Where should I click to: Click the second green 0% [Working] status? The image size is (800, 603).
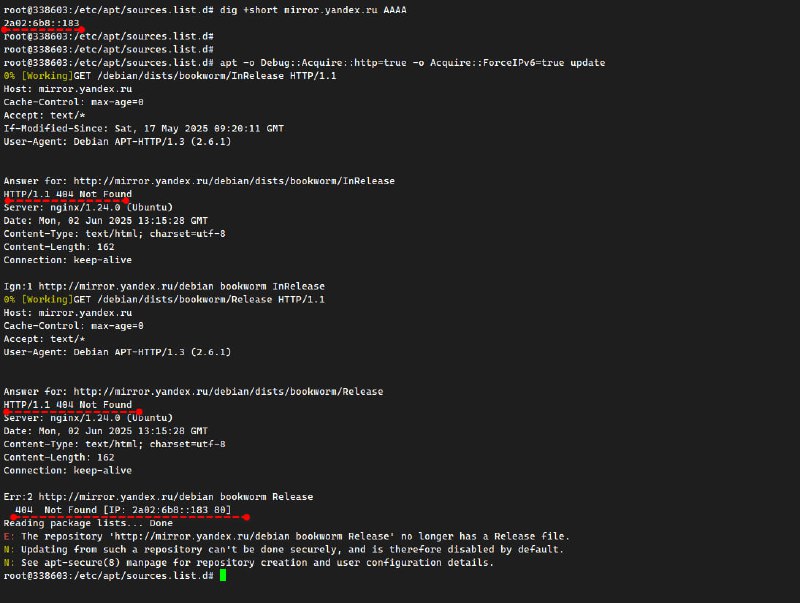coord(38,299)
